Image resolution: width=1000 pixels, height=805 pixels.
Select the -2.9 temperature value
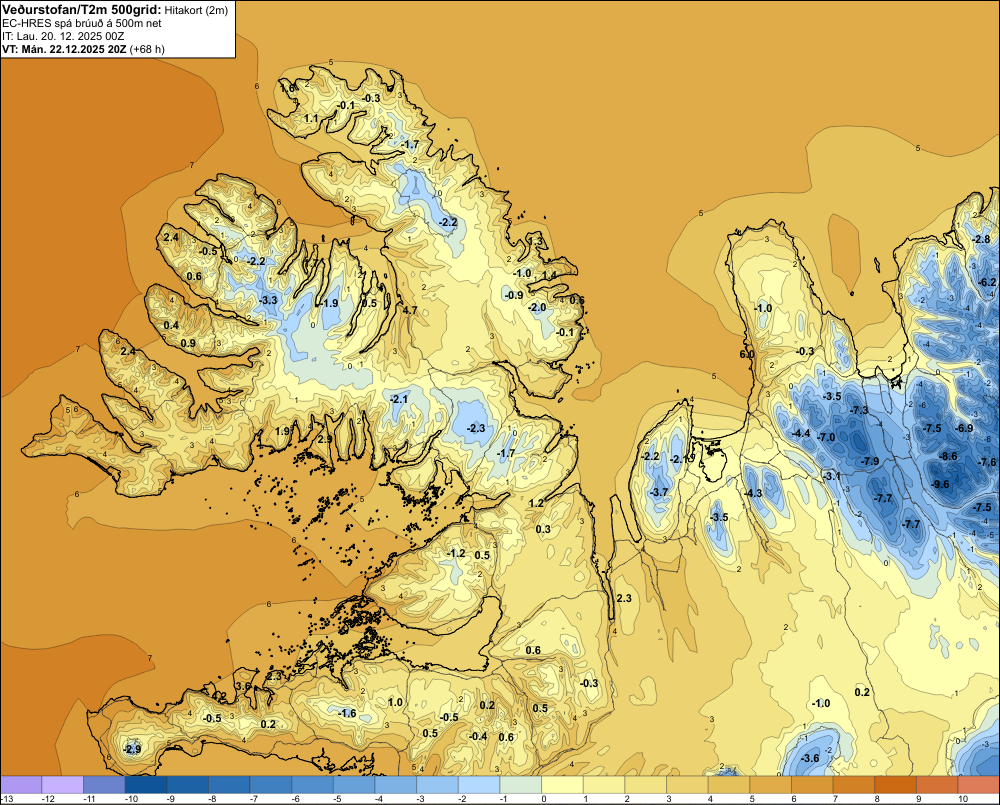tap(132, 749)
